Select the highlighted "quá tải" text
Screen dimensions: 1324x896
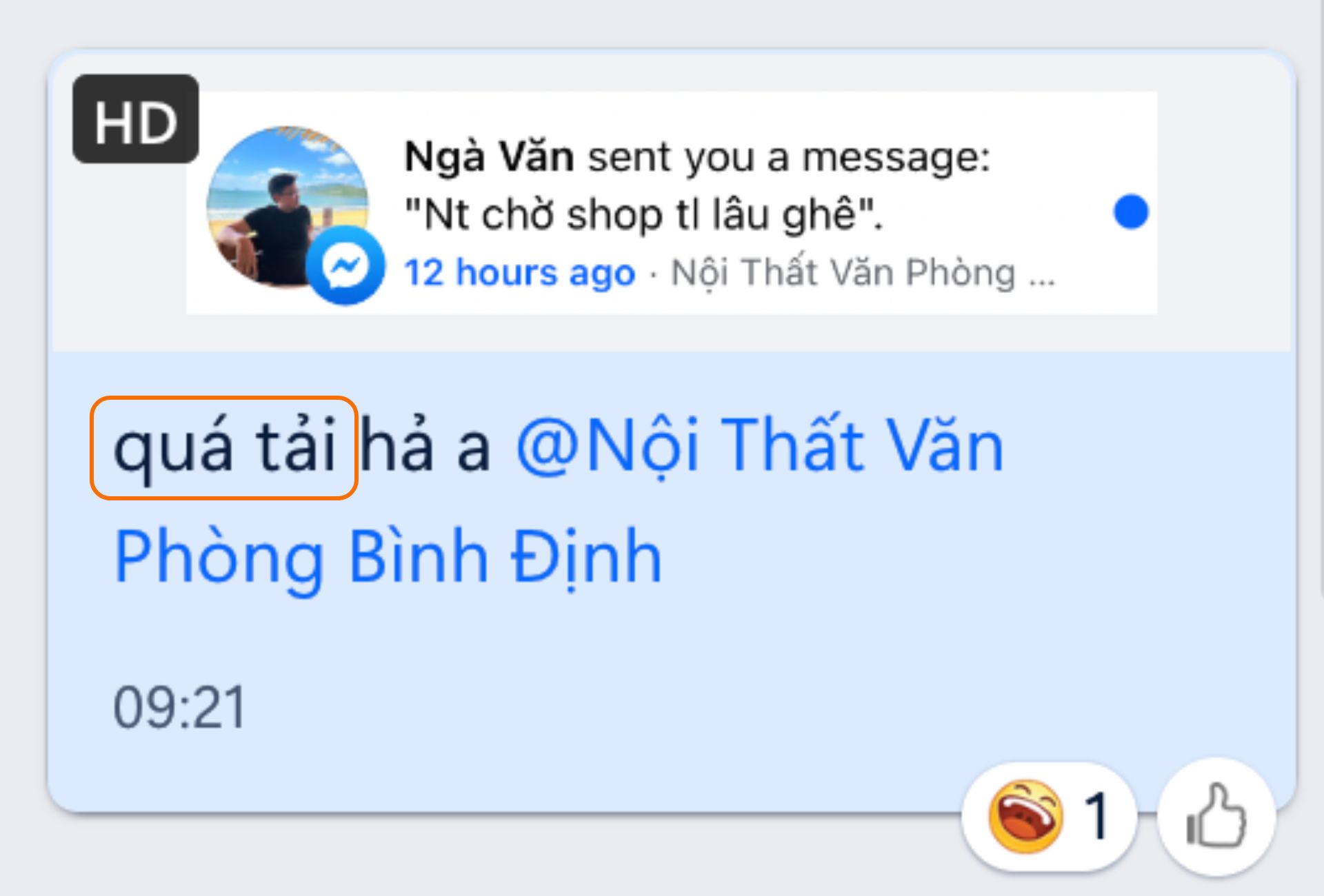pos(224,448)
